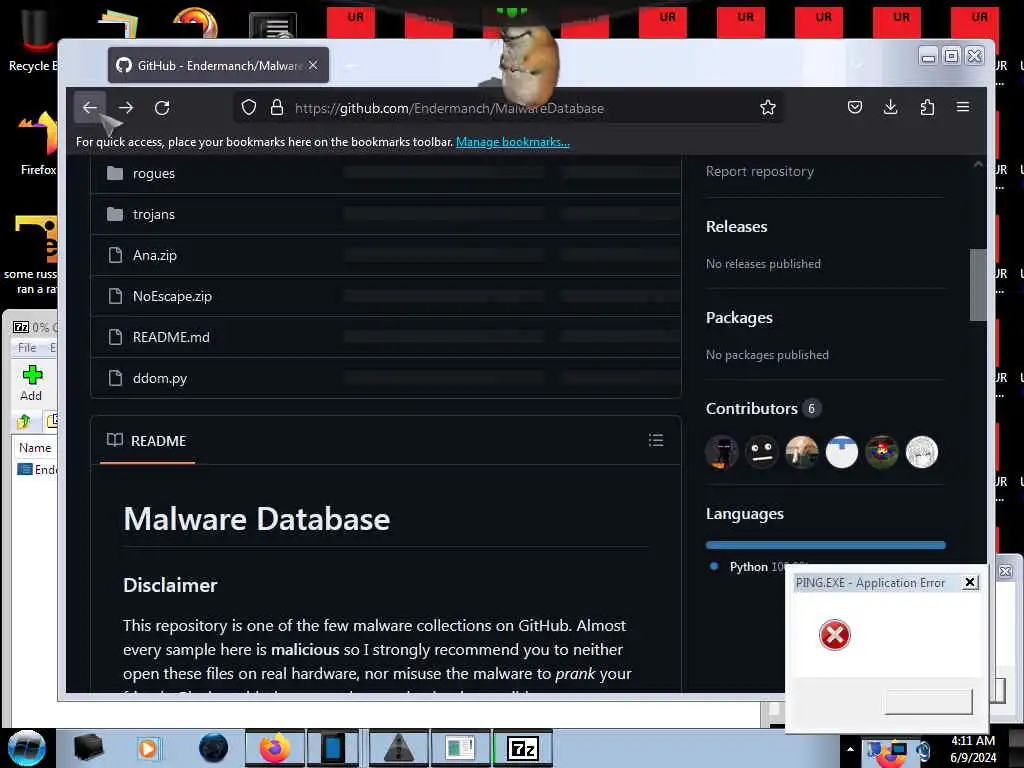
Task: Select the README tab
Action: (147, 441)
